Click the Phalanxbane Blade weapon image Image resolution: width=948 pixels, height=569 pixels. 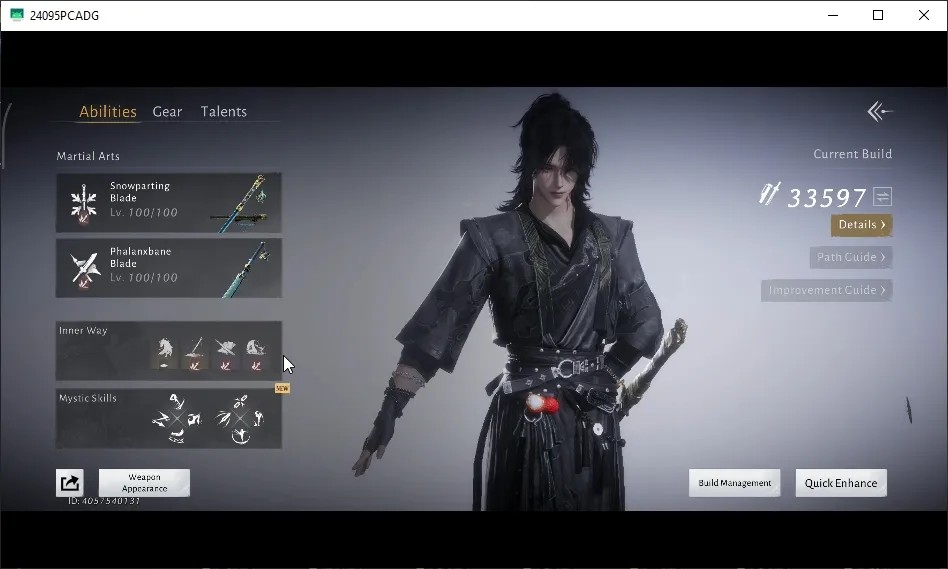[247, 269]
